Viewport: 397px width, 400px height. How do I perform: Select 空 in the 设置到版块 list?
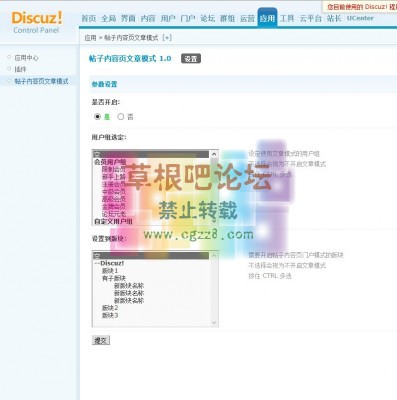pyautogui.click(x=151, y=256)
